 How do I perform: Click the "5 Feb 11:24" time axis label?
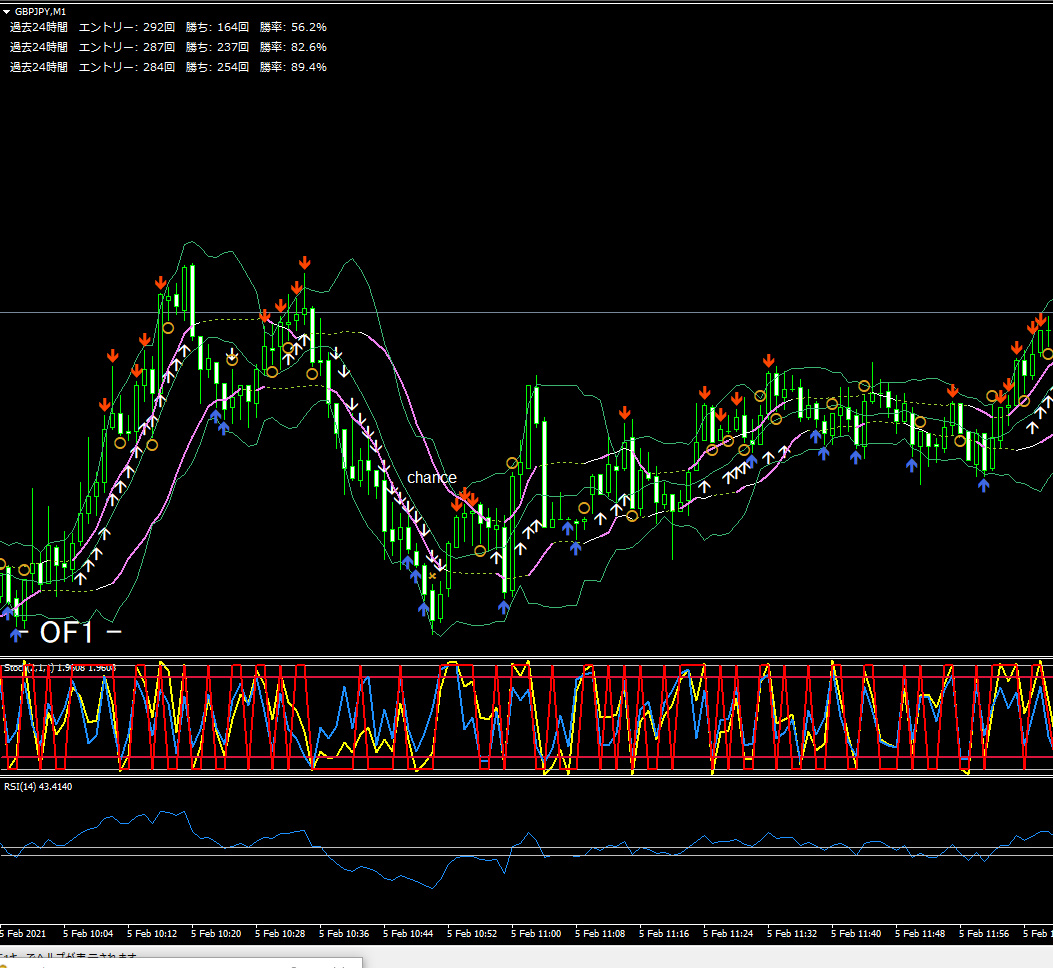[x=729, y=933]
